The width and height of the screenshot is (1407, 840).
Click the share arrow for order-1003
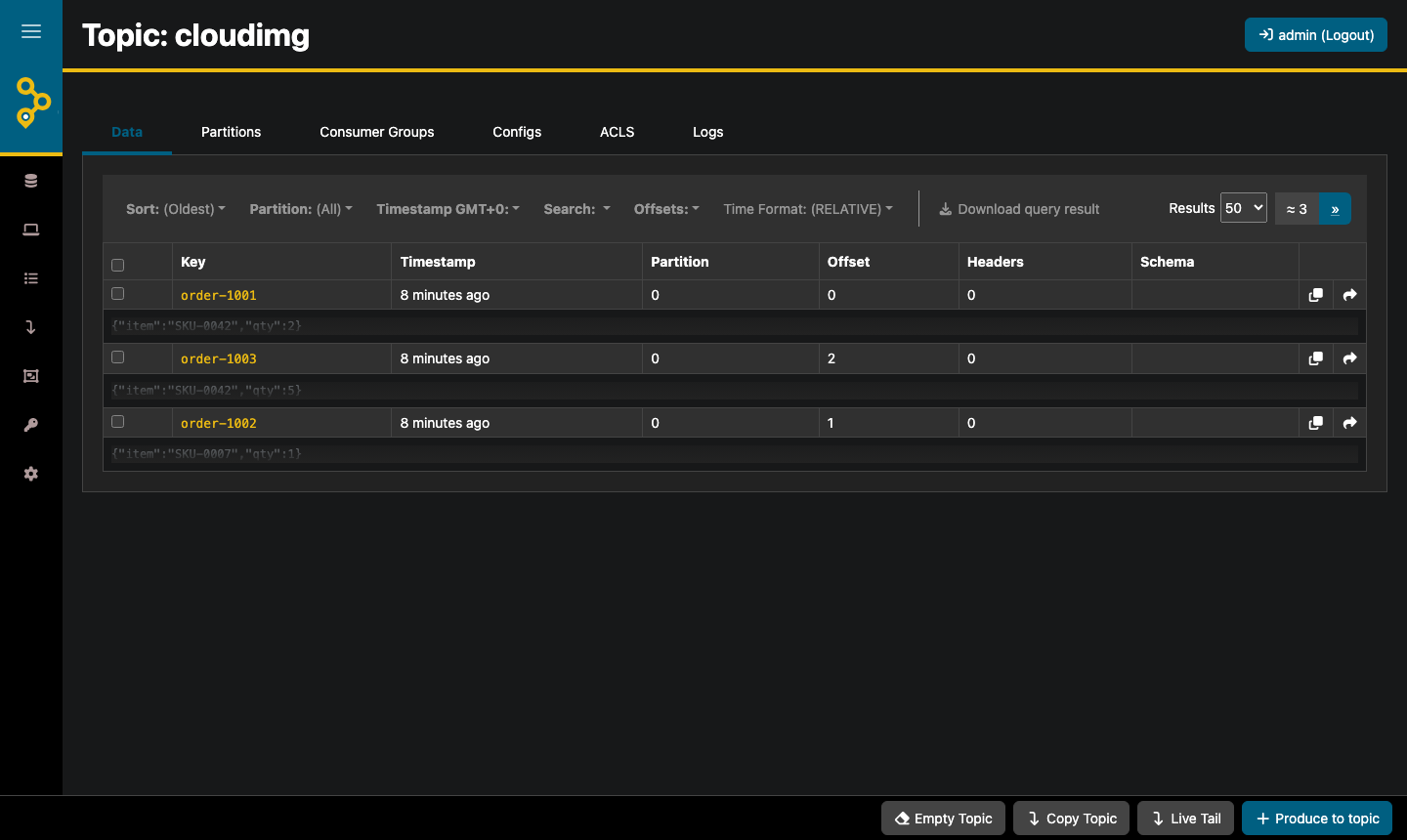point(1350,358)
